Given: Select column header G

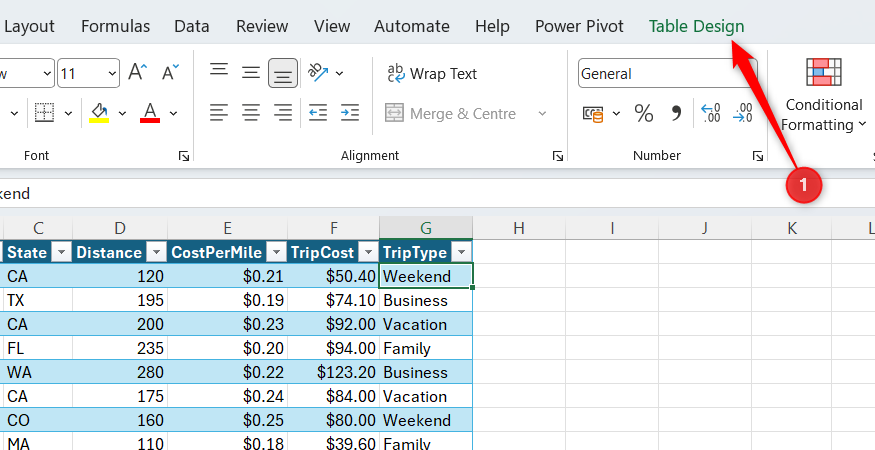Looking at the screenshot, I should [426, 228].
